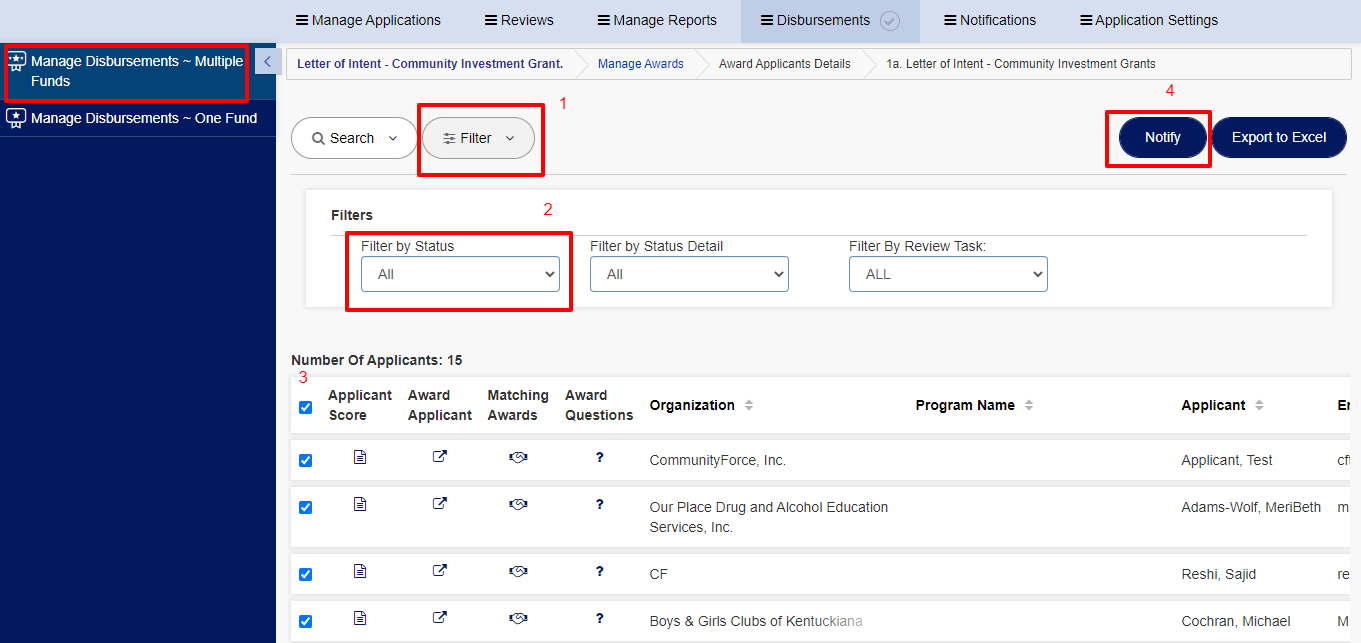Open the Filter By Review Task dropdown

pos(948,274)
